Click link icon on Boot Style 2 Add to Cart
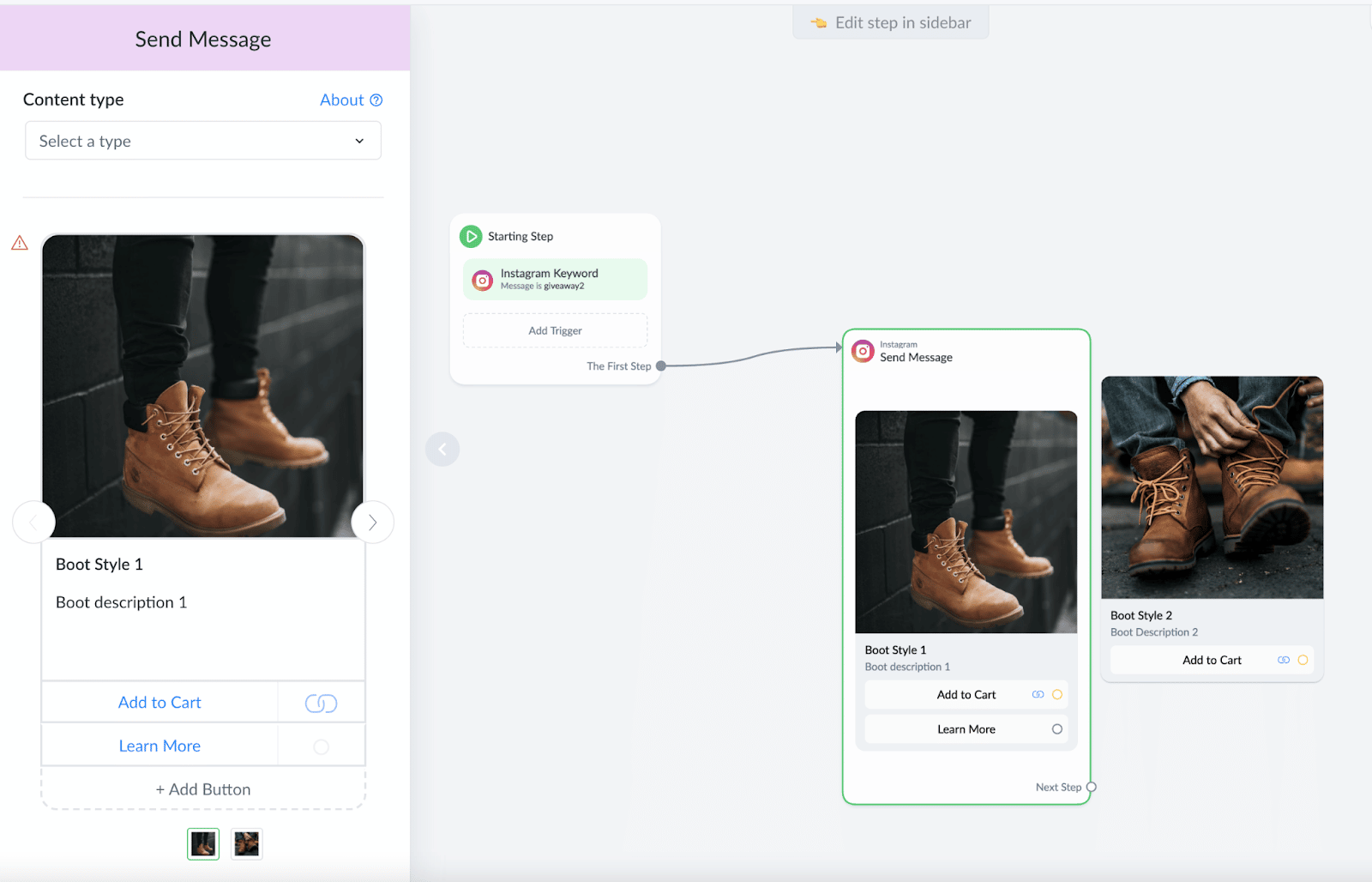This screenshot has width=1372, height=882. pos(1284,660)
